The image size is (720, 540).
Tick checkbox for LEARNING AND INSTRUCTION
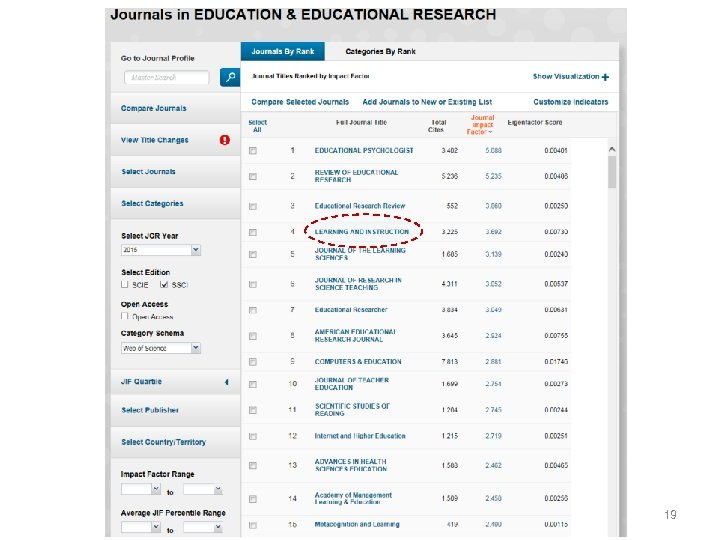[x=253, y=232]
